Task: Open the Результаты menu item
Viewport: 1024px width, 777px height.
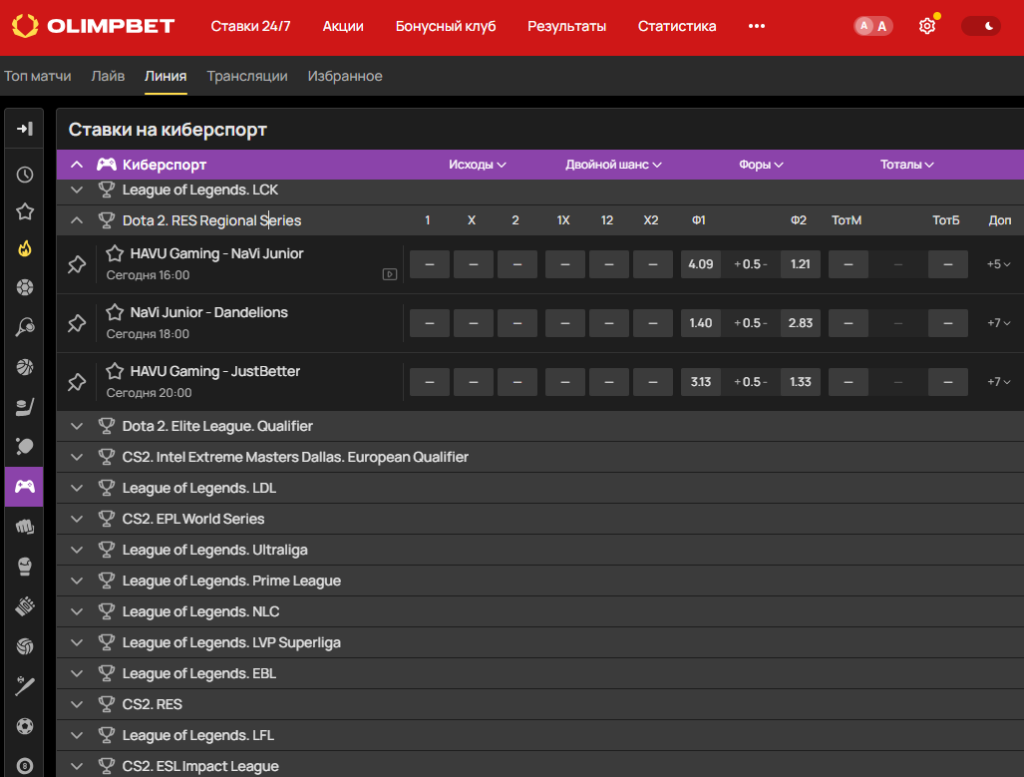Action: click(x=567, y=26)
